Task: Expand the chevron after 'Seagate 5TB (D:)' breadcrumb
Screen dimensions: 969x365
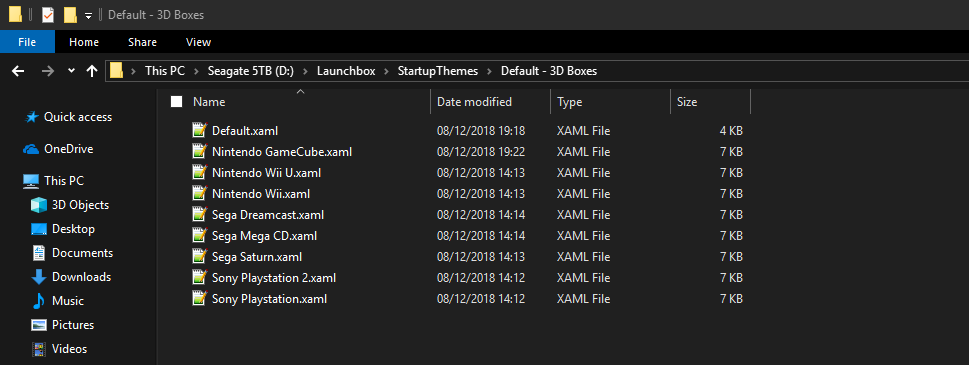Action: [306, 71]
